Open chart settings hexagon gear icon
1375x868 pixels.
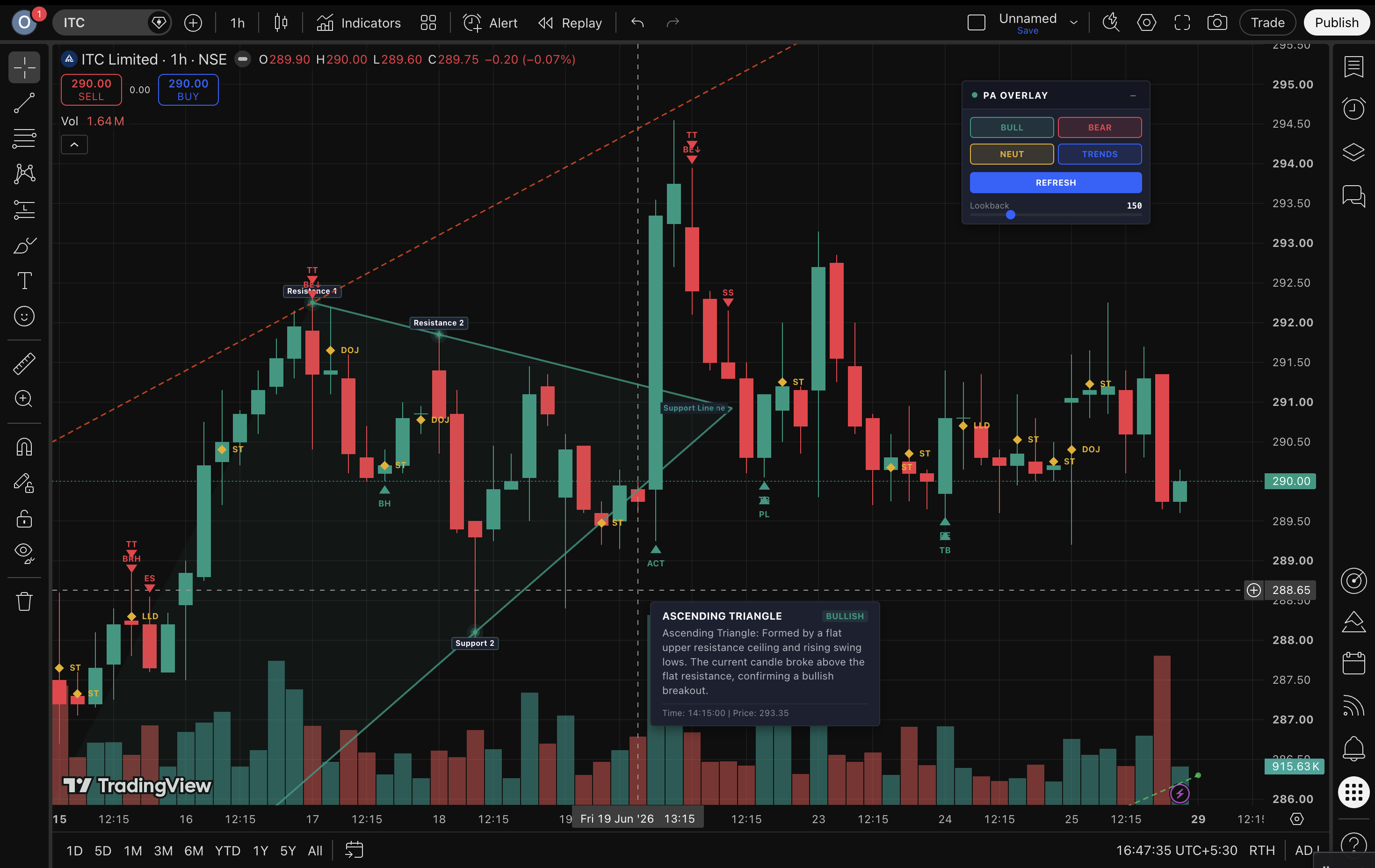tap(1146, 23)
